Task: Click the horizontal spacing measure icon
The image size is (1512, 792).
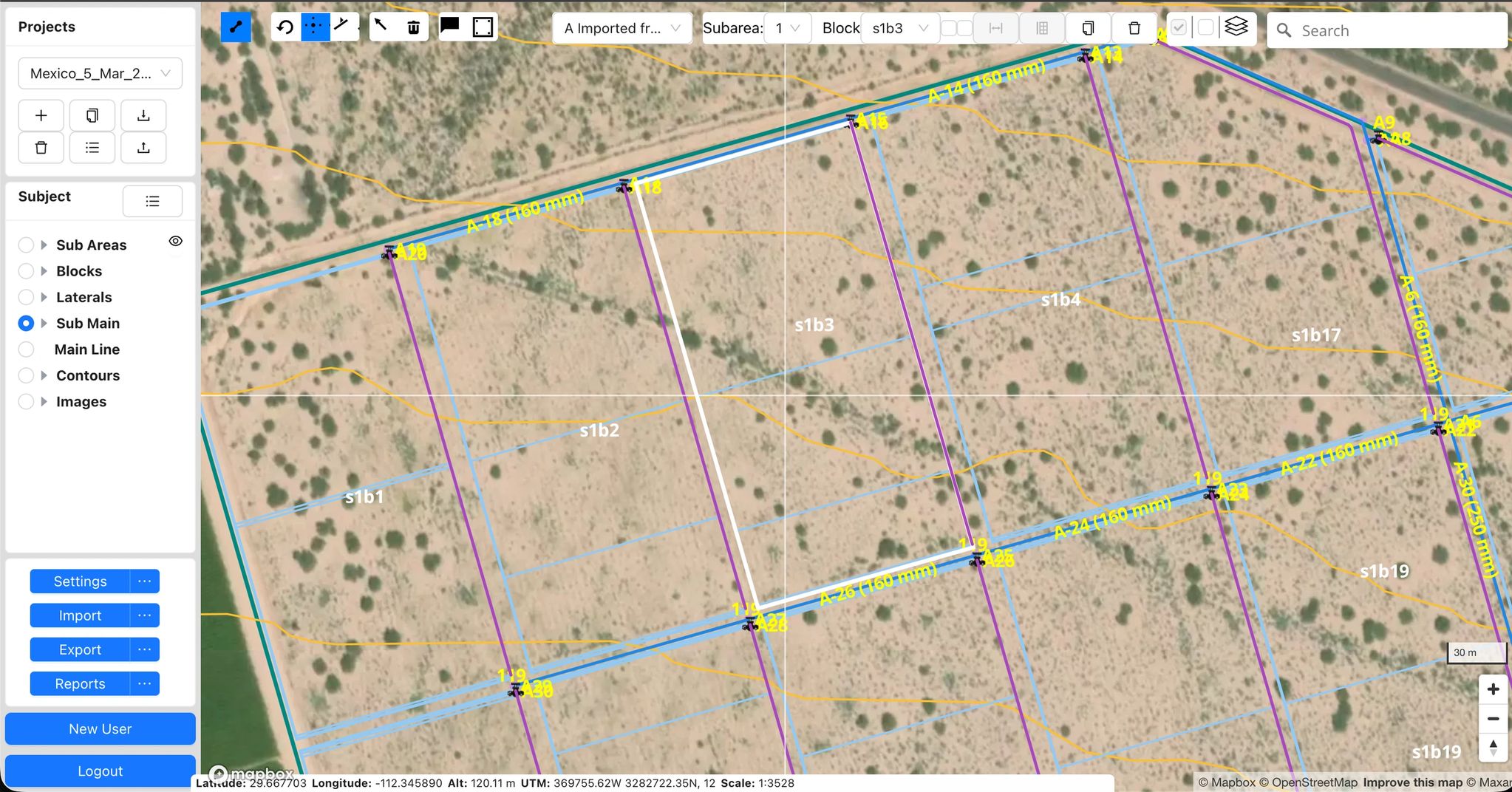Action: pos(996,28)
